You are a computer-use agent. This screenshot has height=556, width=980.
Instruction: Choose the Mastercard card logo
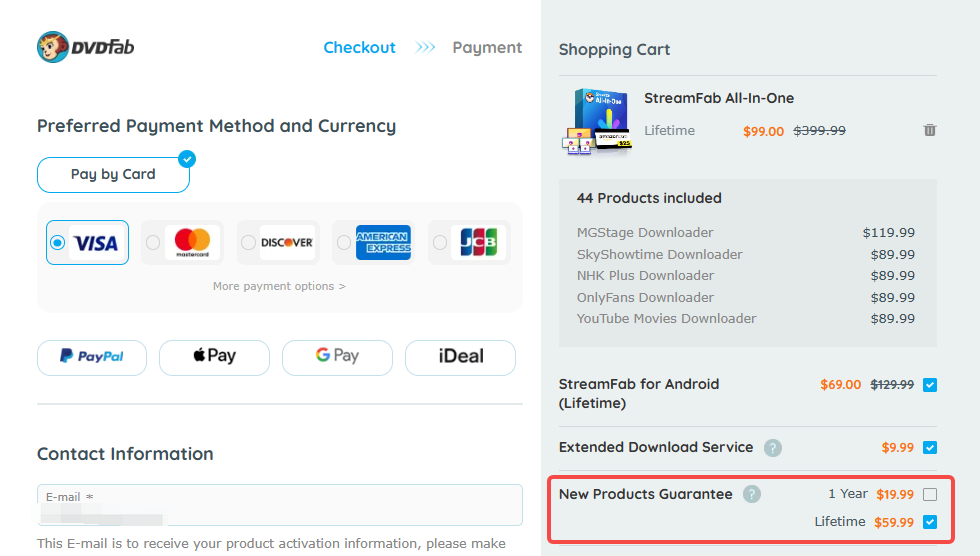coord(192,242)
